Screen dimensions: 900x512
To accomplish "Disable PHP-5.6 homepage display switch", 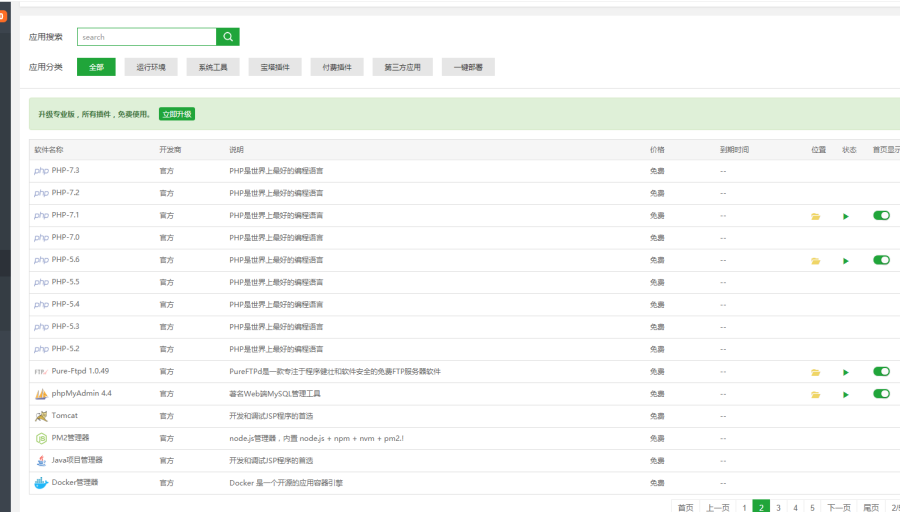I will click(881, 260).
